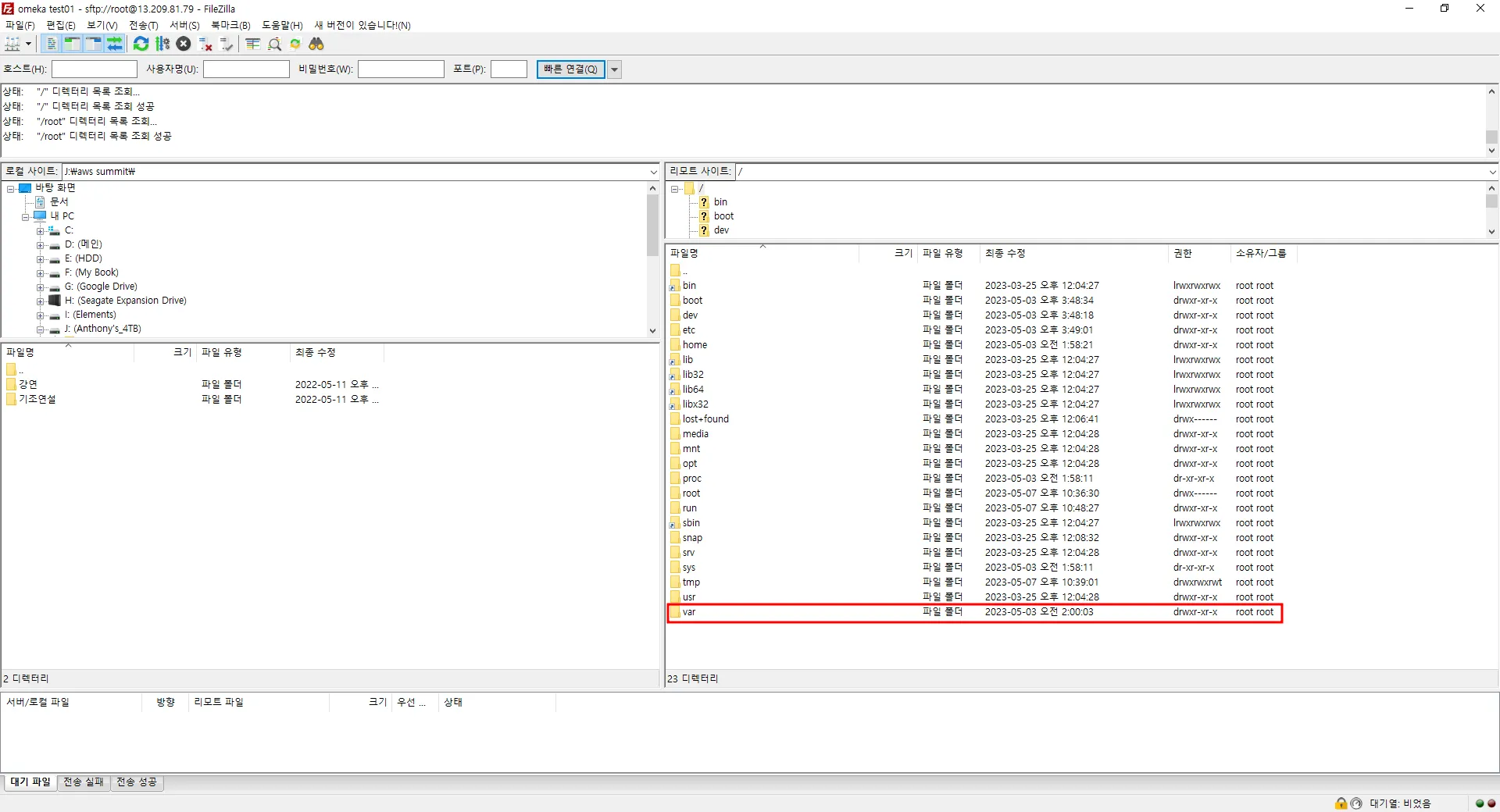Open the directory listing filters dialog
This screenshot has height=812, width=1500.
[253, 44]
